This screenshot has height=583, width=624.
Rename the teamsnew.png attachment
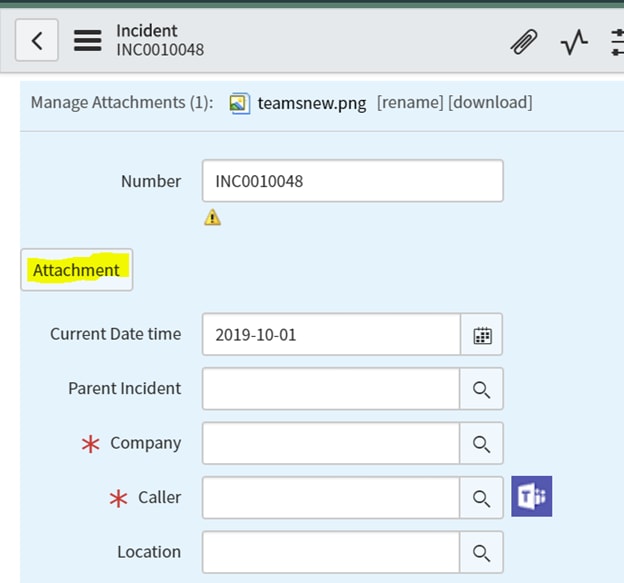click(x=410, y=103)
